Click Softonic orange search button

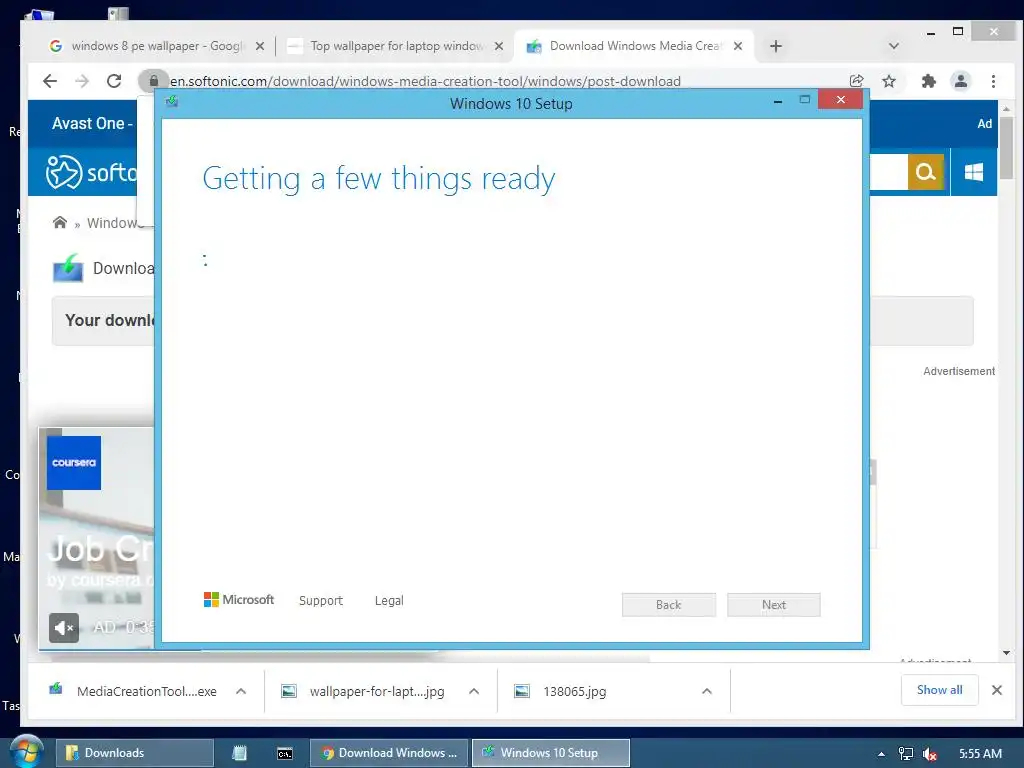coord(925,172)
